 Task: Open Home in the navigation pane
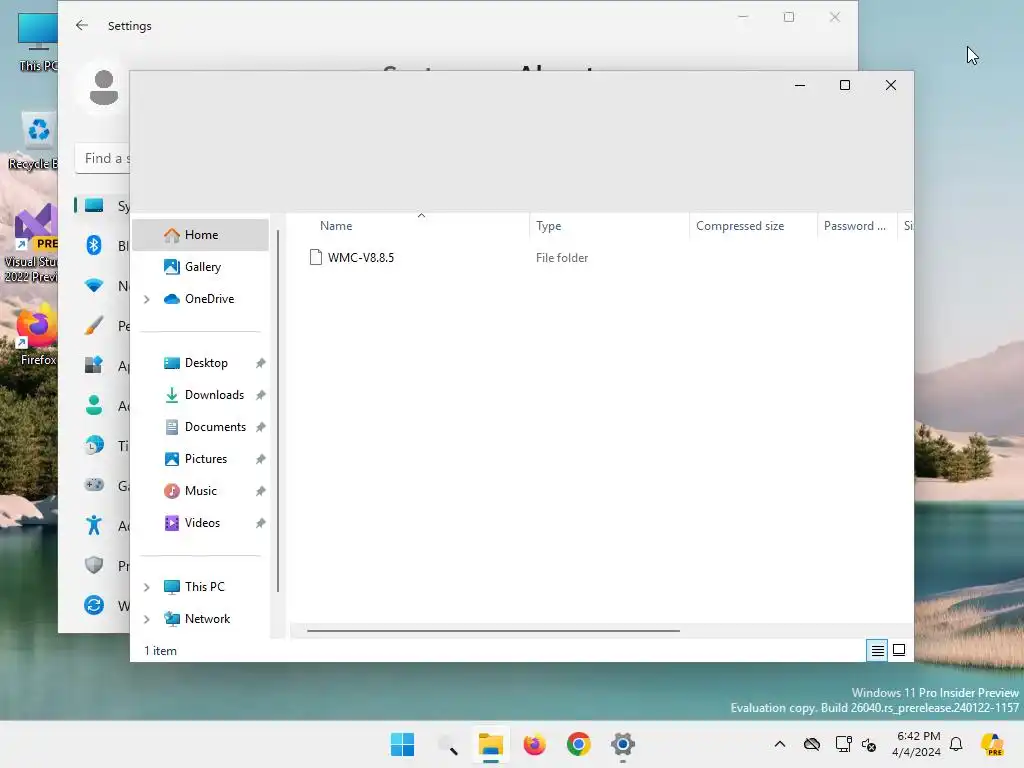click(200, 235)
